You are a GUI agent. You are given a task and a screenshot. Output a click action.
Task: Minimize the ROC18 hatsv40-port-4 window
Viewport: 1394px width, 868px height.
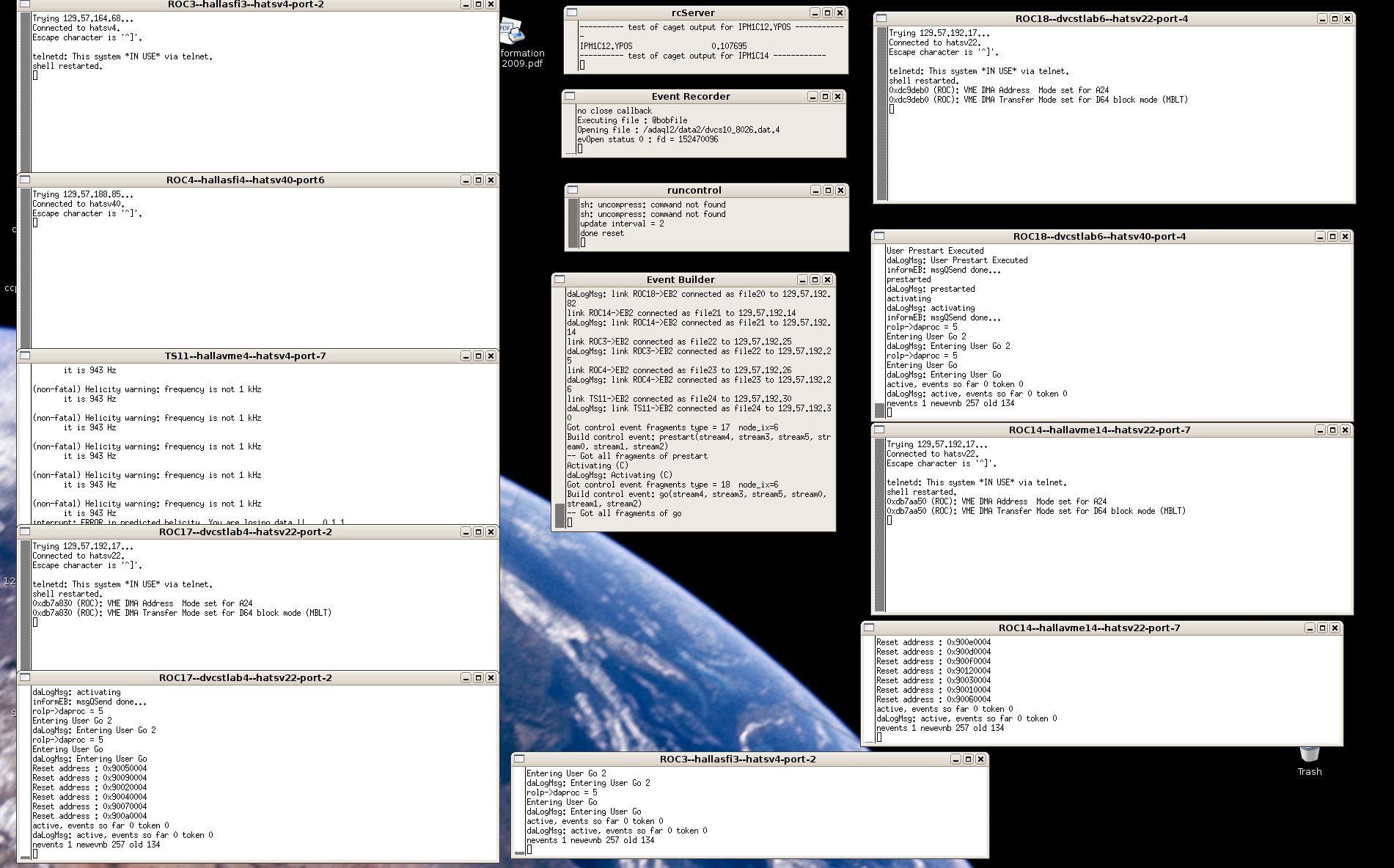point(1320,236)
